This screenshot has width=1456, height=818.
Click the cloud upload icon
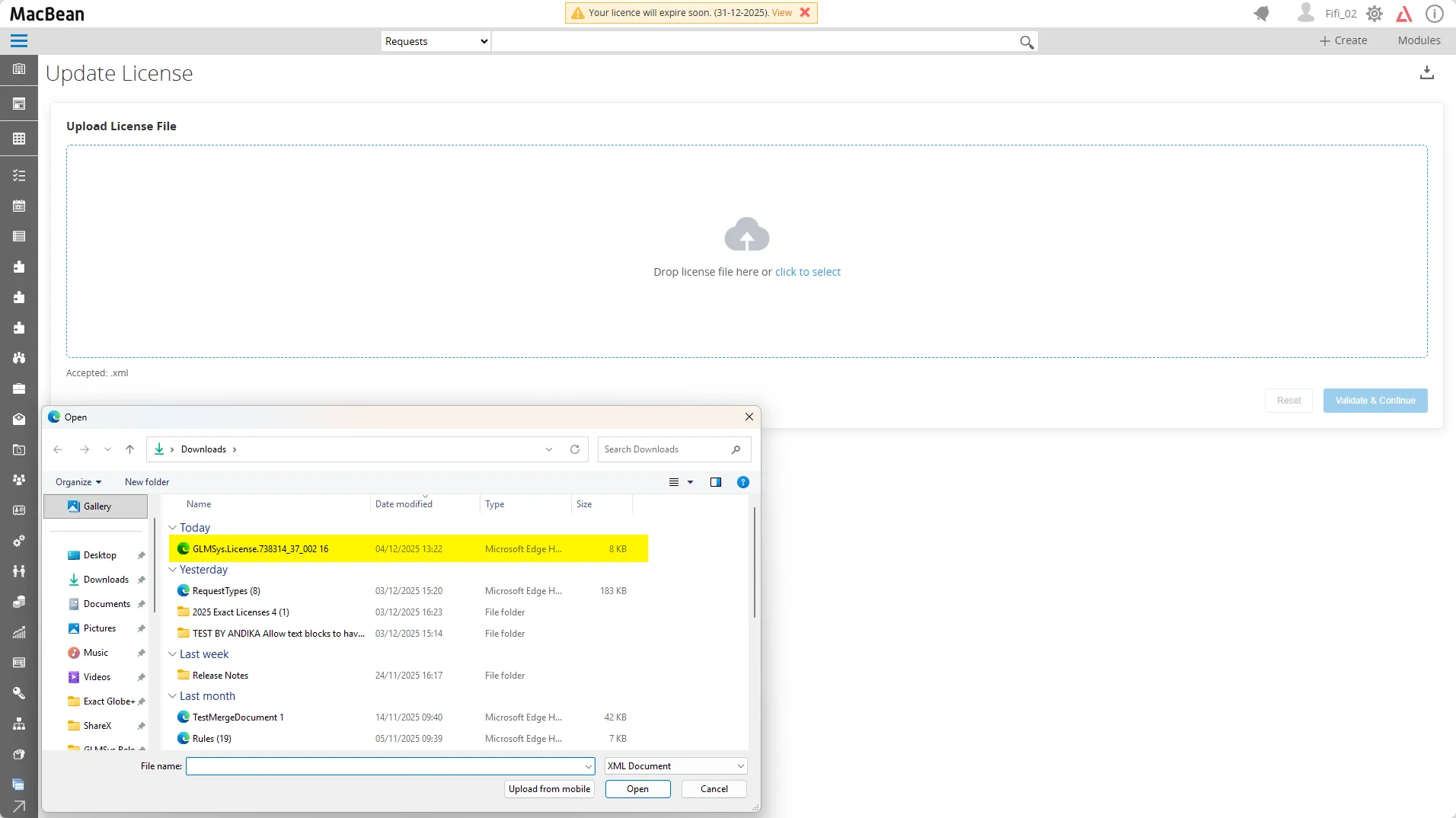(746, 235)
